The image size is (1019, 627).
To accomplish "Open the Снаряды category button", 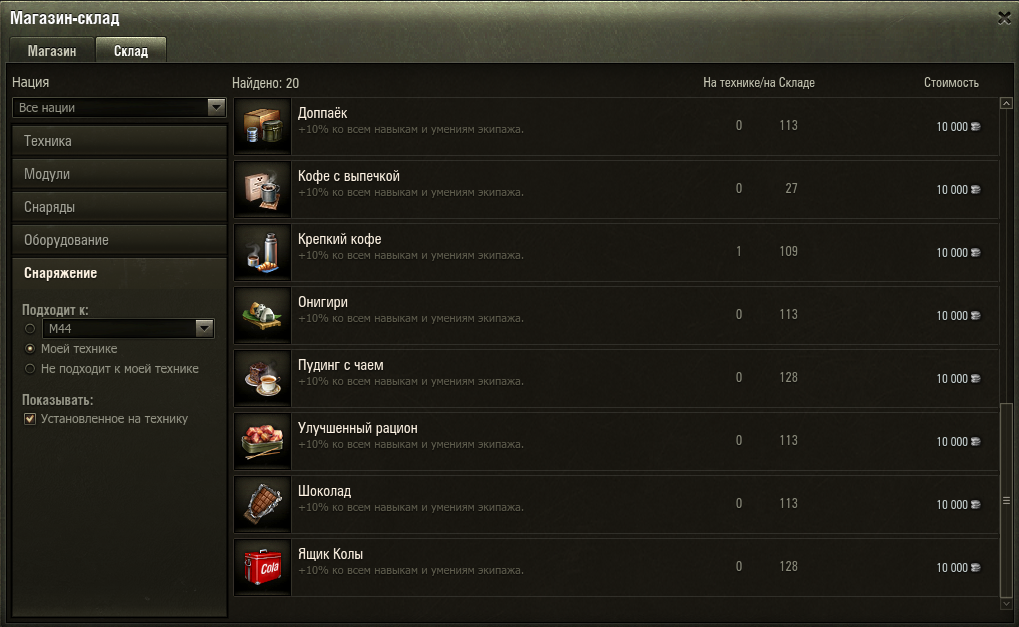I will [x=120, y=207].
